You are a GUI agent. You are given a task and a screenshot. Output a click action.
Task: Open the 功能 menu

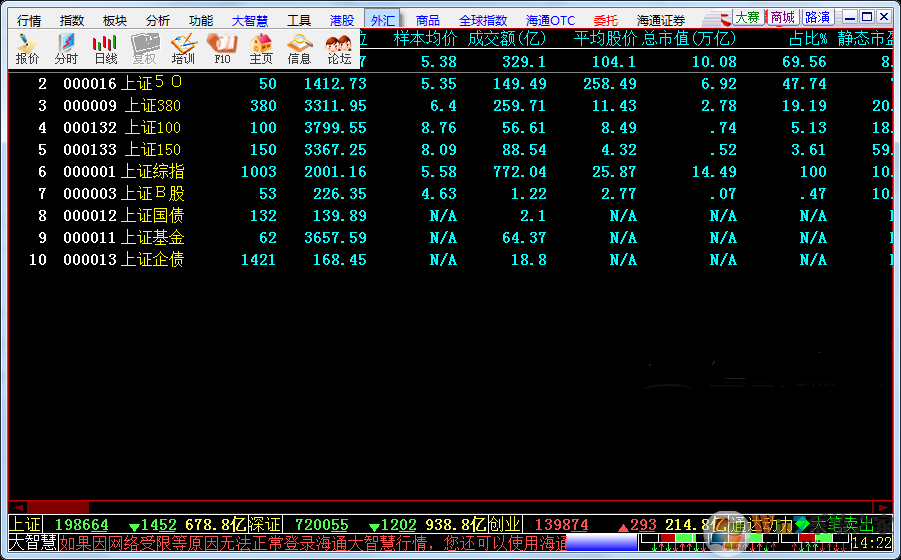[x=201, y=21]
